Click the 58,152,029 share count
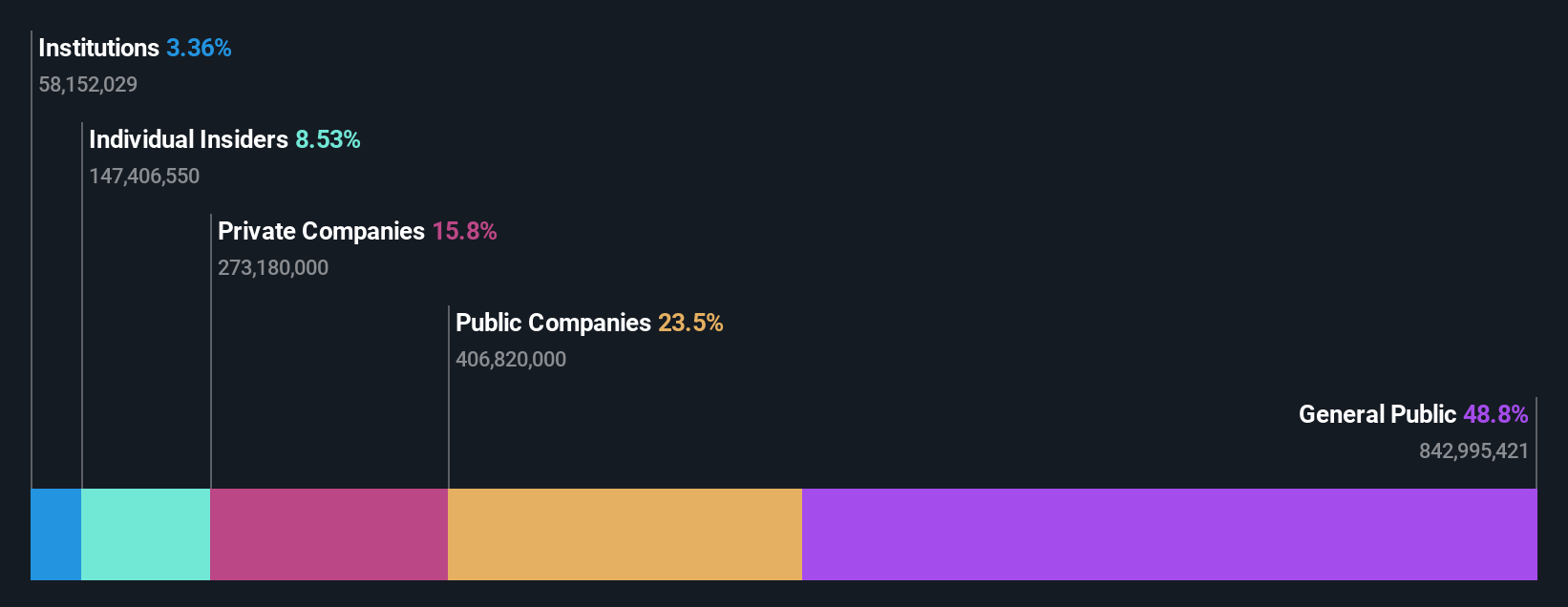This screenshot has width=1568, height=607. pyautogui.click(x=88, y=85)
